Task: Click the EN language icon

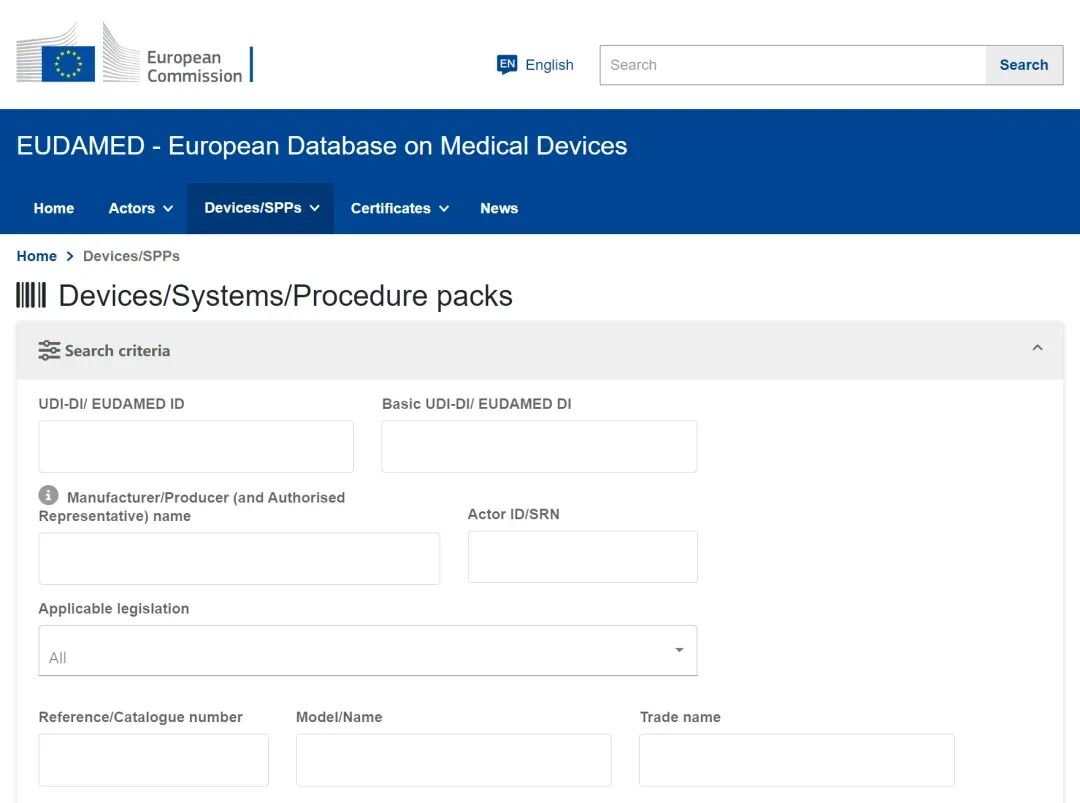Action: pos(507,65)
